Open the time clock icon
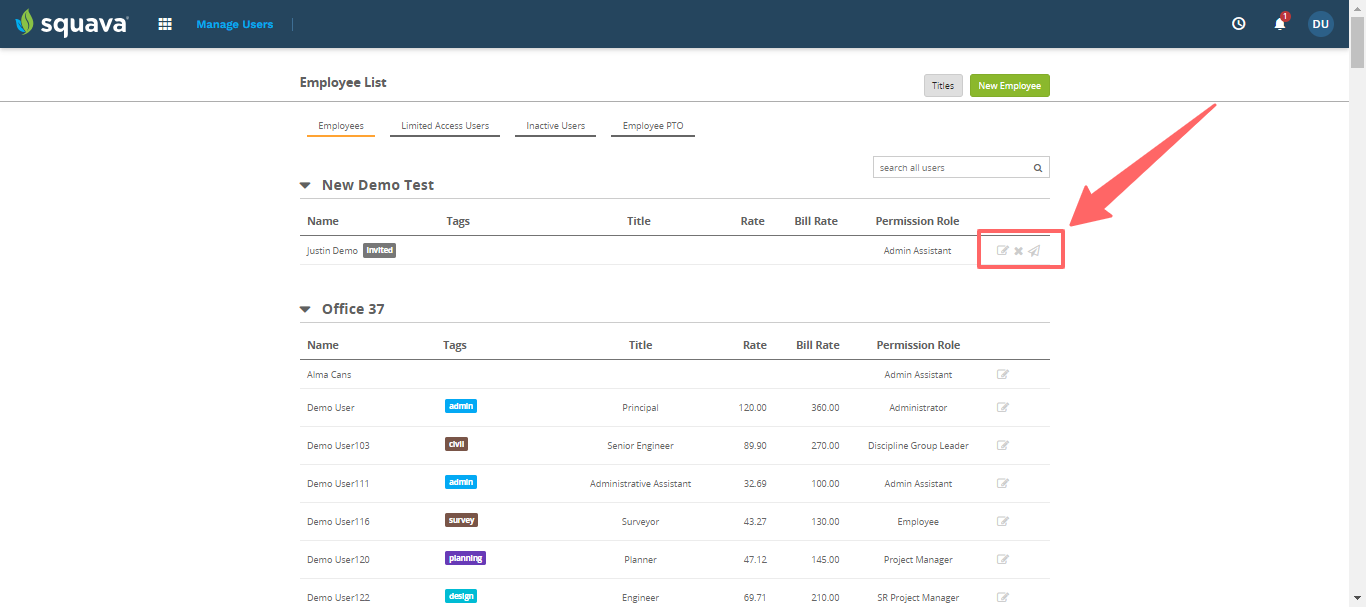This screenshot has width=1366, height=607. tap(1239, 24)
